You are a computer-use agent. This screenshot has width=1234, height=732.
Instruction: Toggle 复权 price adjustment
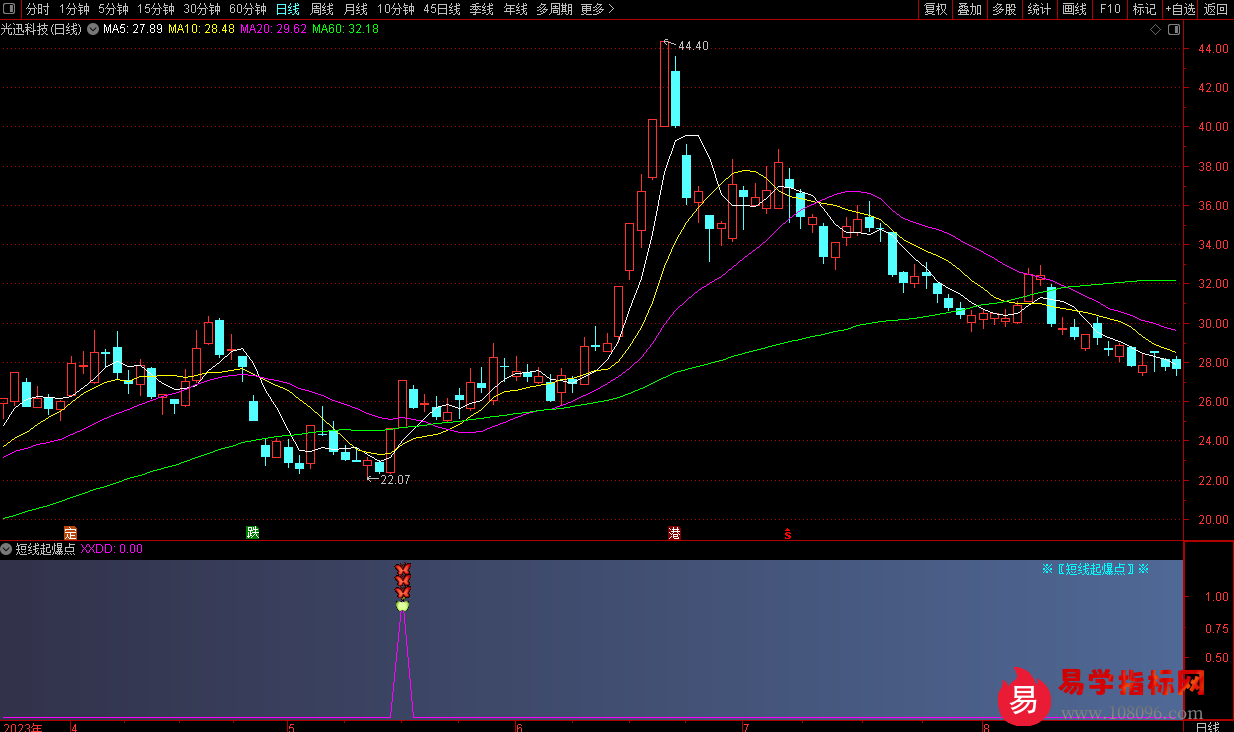[x=935, y=9]
